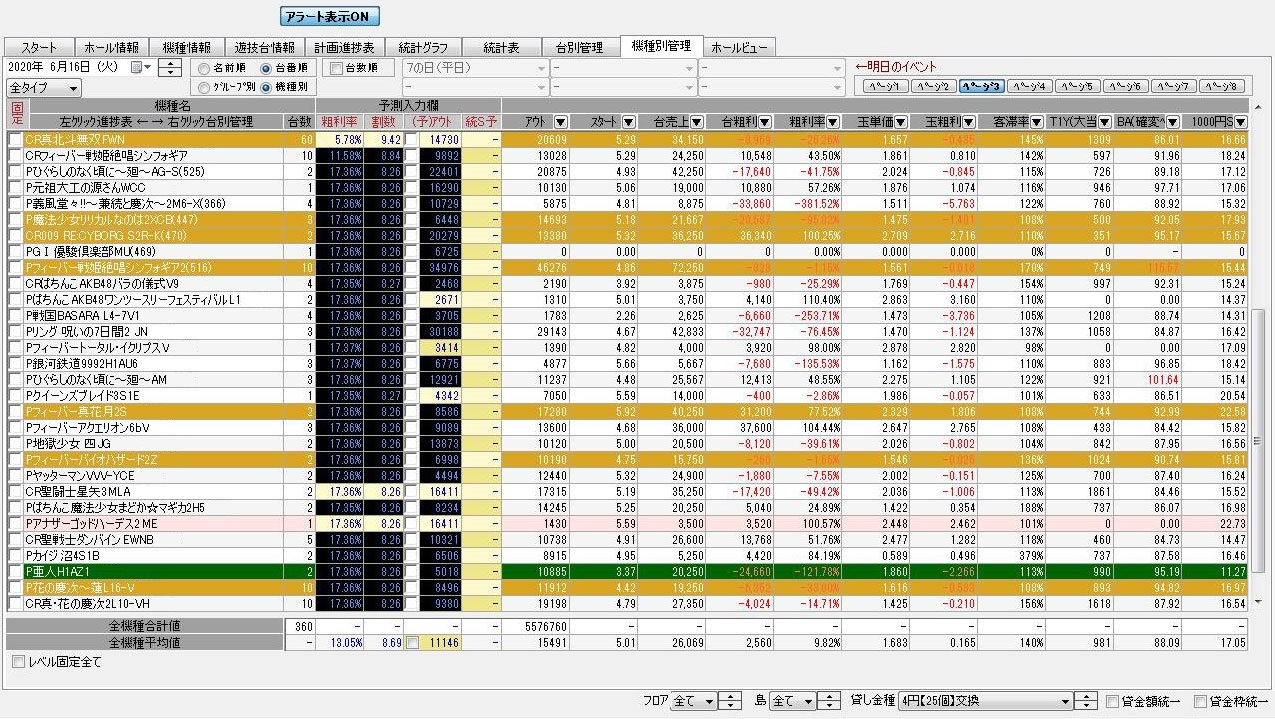Click the アウト column sort arrow
Screen dimensions: 1275x719
[561, 122]
